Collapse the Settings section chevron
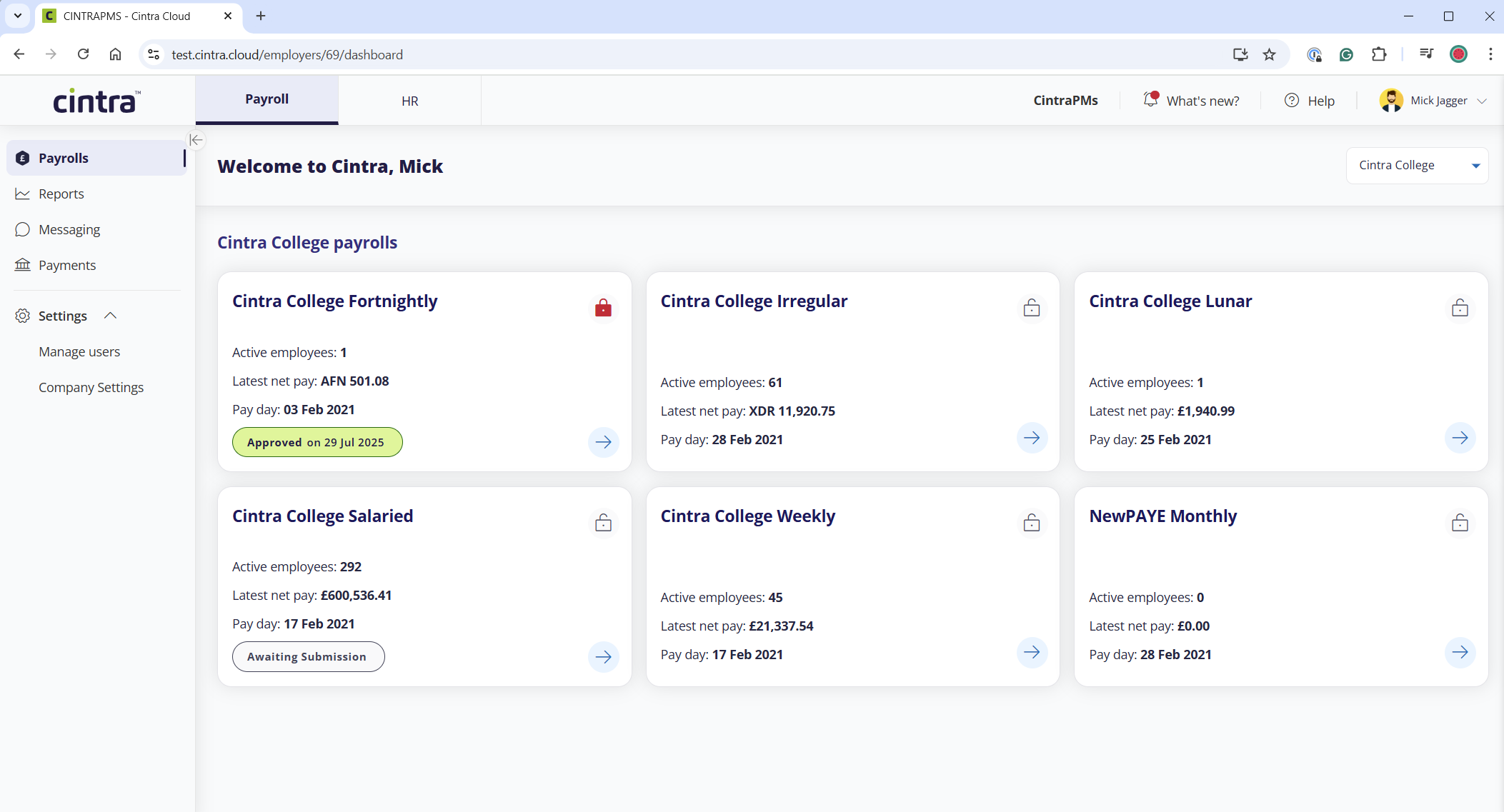The width and height of the screenshot is (1504, 812). point(110,315)
